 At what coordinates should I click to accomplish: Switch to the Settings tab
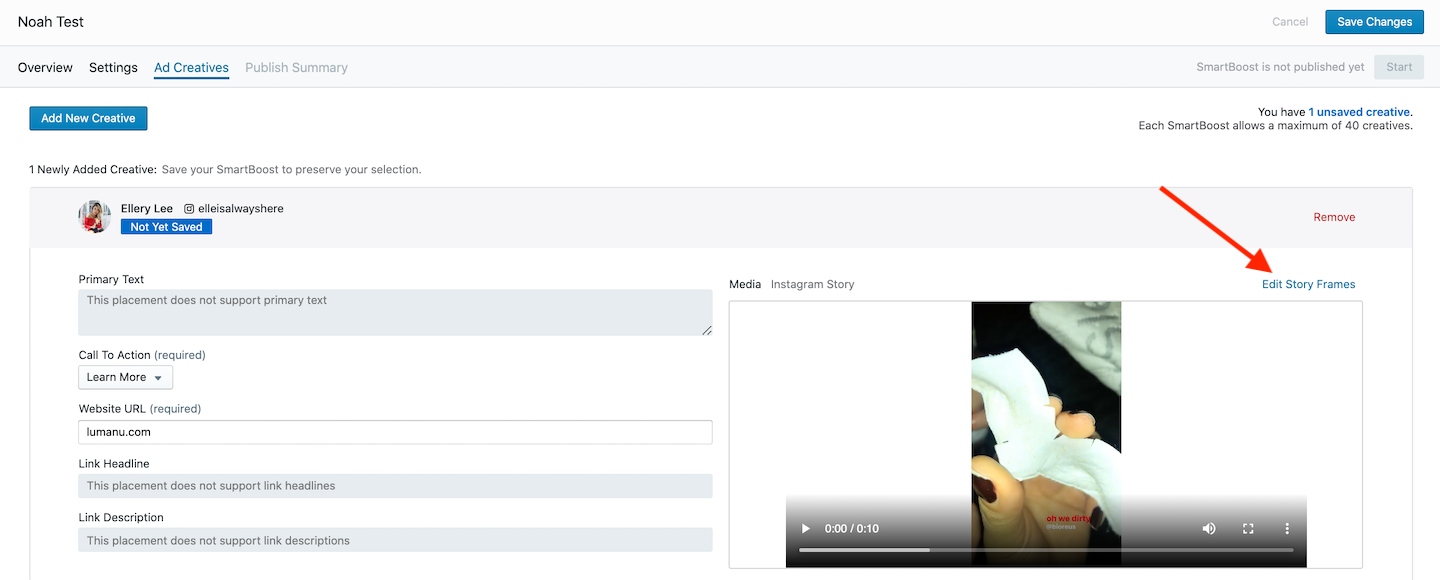click(x=113, y=68)
